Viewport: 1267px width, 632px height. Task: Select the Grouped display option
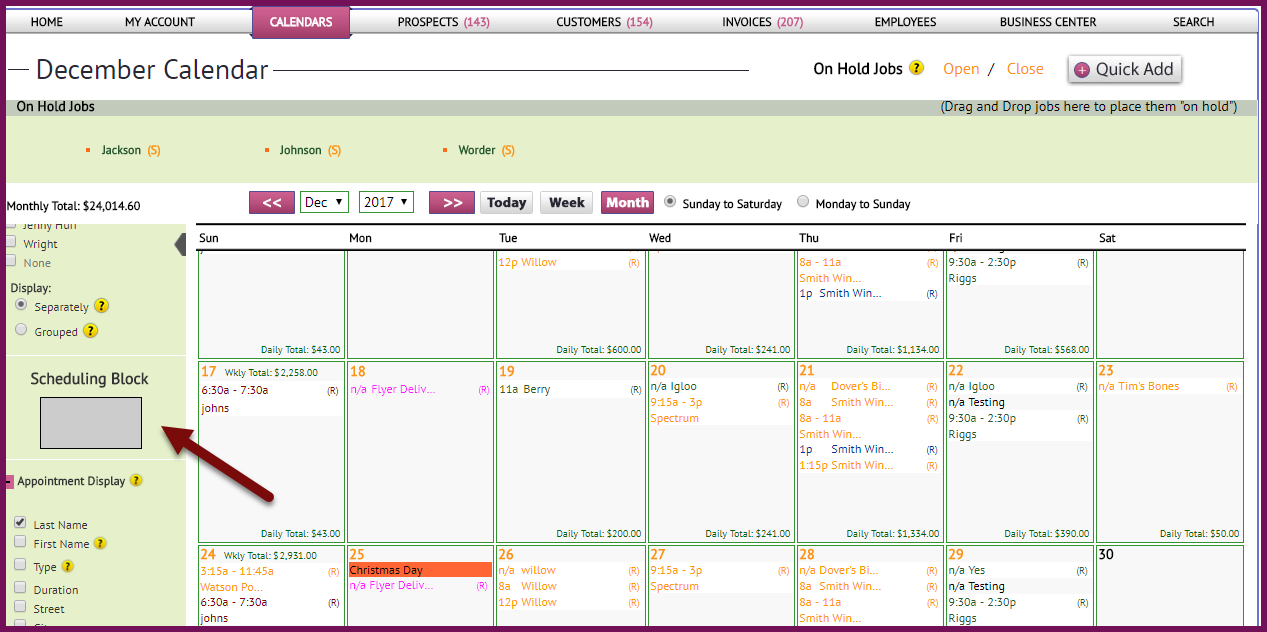[21, 329]
